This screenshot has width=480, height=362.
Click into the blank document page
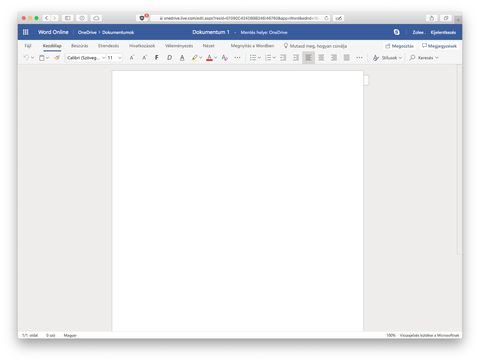[x=237, y=200]
